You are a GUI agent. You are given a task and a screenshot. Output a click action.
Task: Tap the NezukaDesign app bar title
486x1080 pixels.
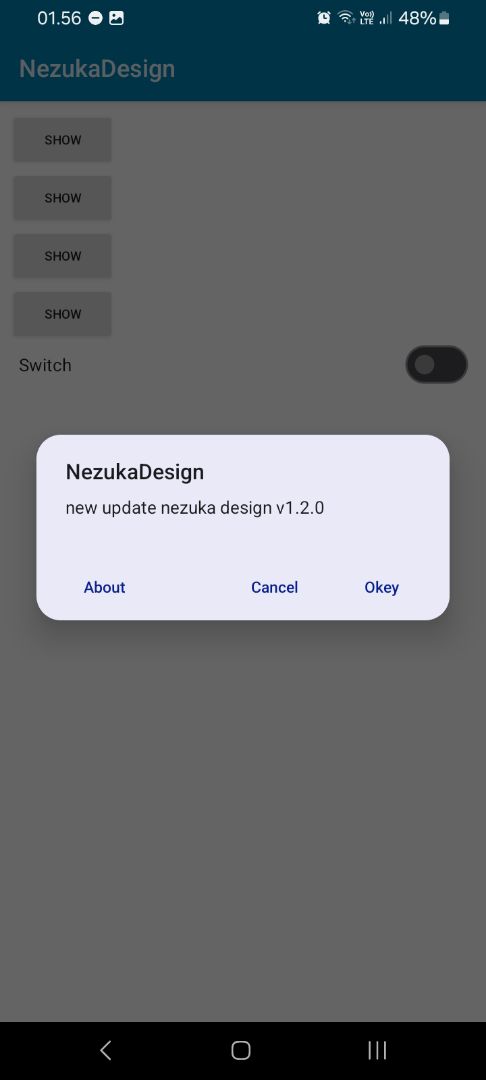click(97, 69)
